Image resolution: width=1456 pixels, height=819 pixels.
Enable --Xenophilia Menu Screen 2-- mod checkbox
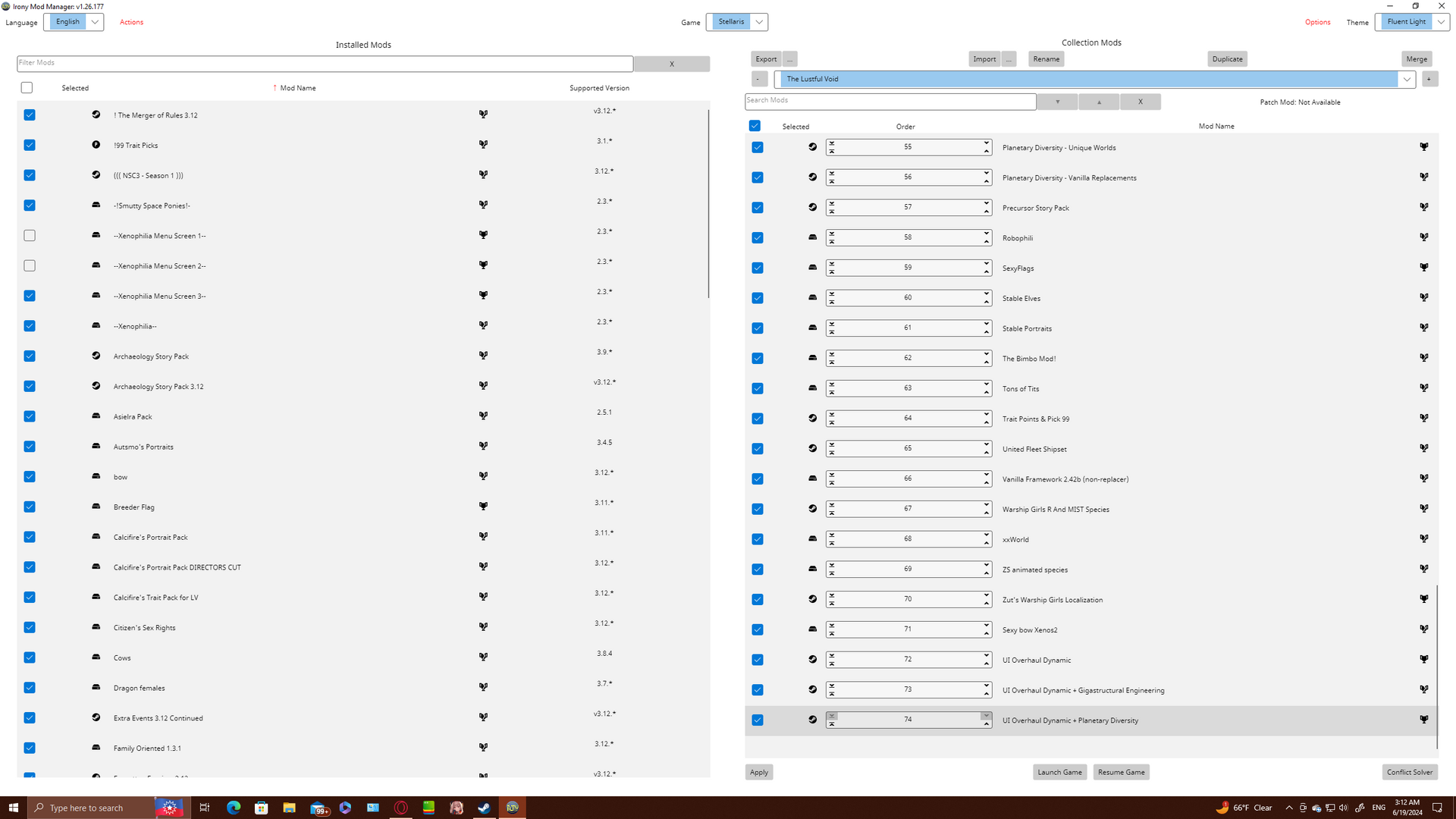[30, 266]
